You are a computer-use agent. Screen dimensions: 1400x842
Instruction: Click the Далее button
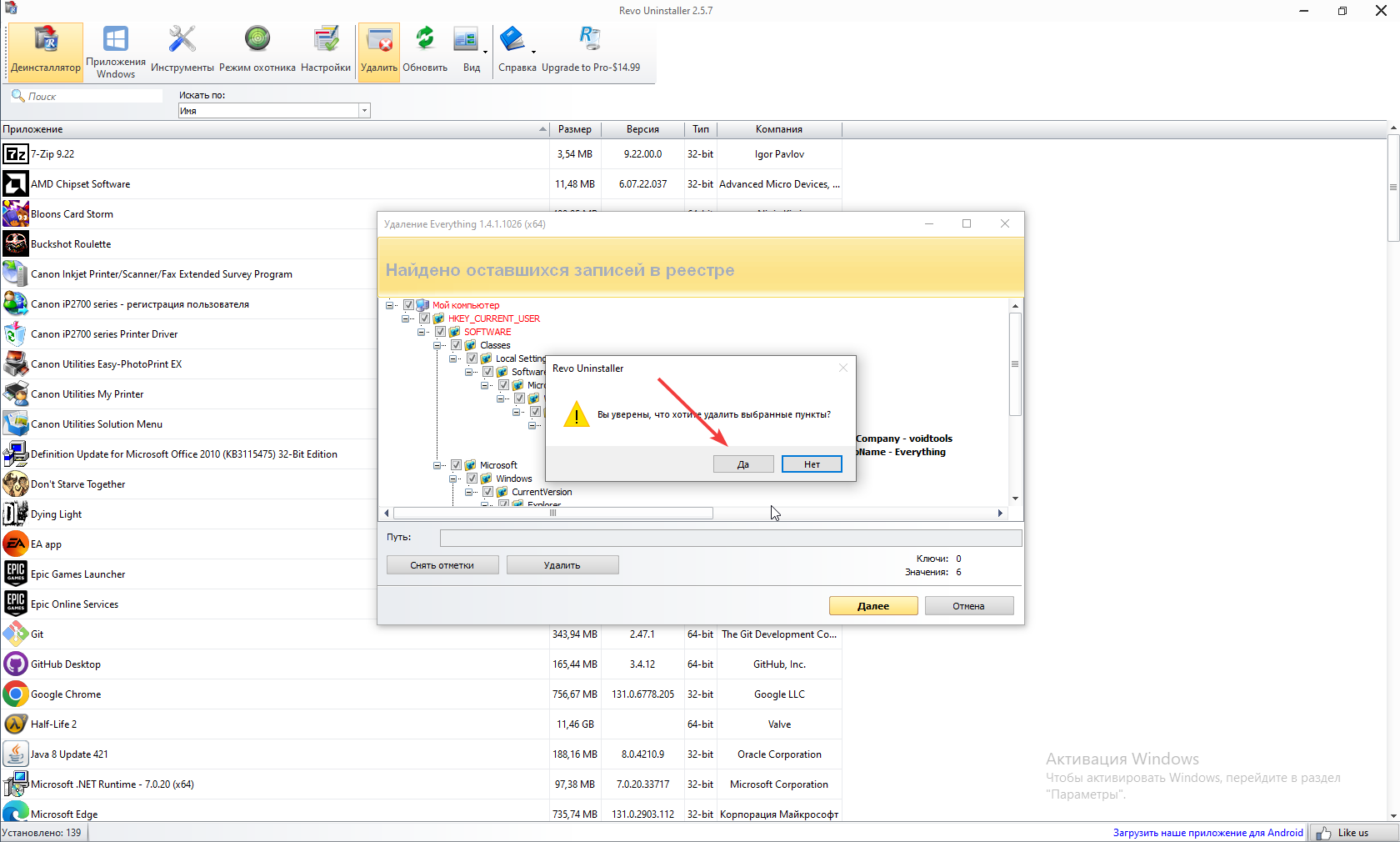(x=873, y=606)
